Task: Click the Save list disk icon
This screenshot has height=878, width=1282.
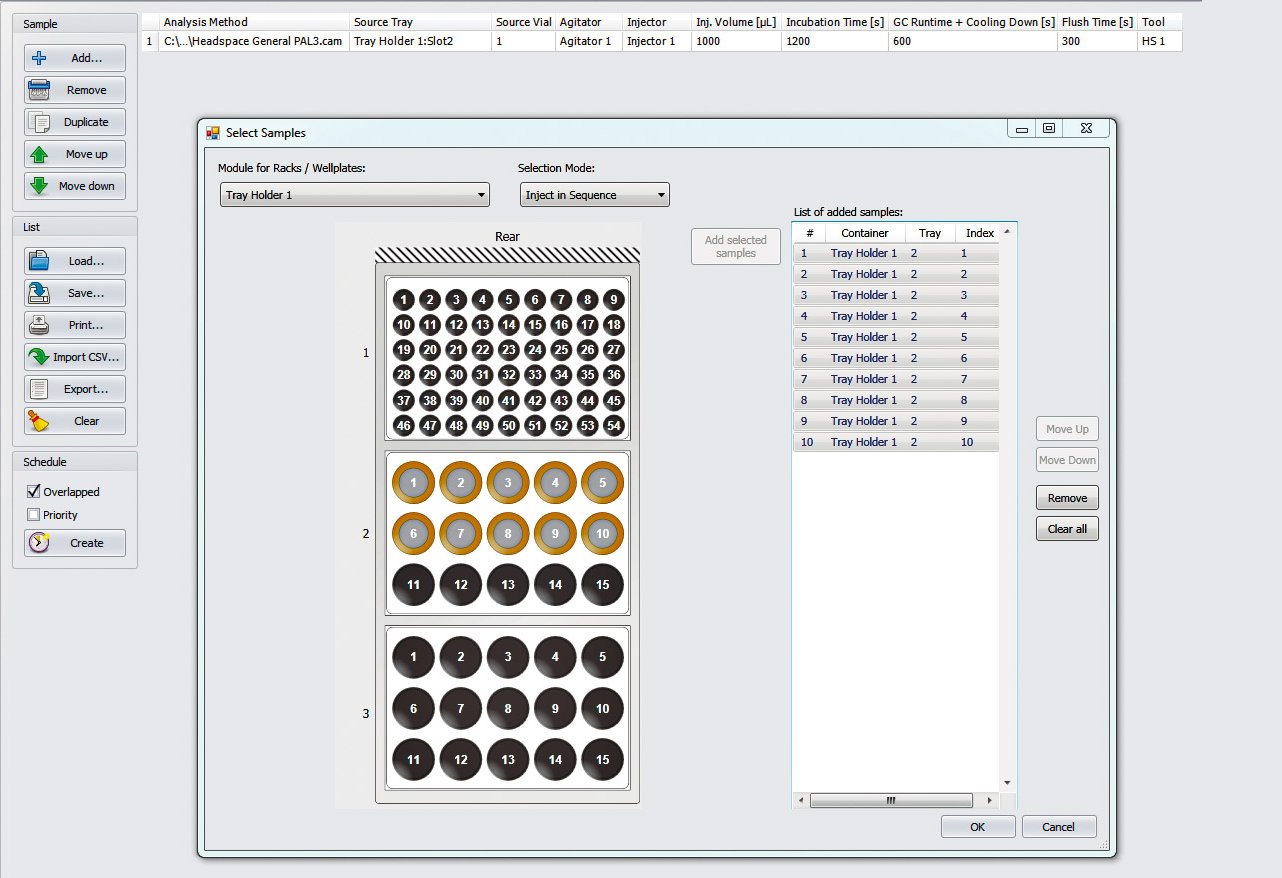Action: click(x=40, y=293)
